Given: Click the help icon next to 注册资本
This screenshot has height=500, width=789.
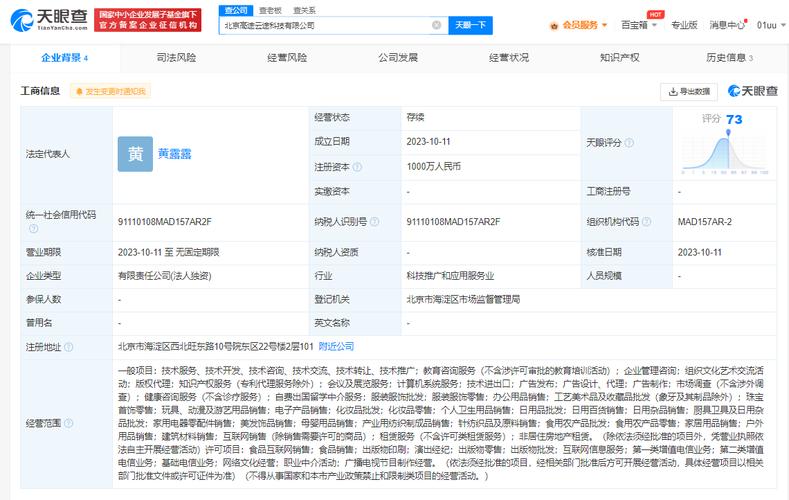Looking at the screenshot, I should click(357, 166).
